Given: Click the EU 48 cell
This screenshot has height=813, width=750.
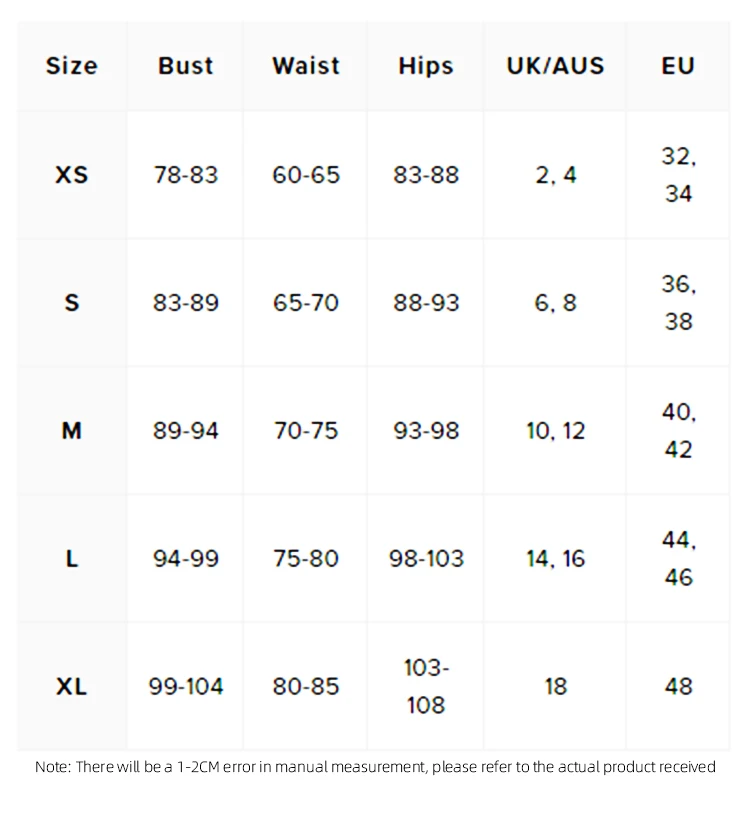Looking at the screenshot, I should click(678, 687).
